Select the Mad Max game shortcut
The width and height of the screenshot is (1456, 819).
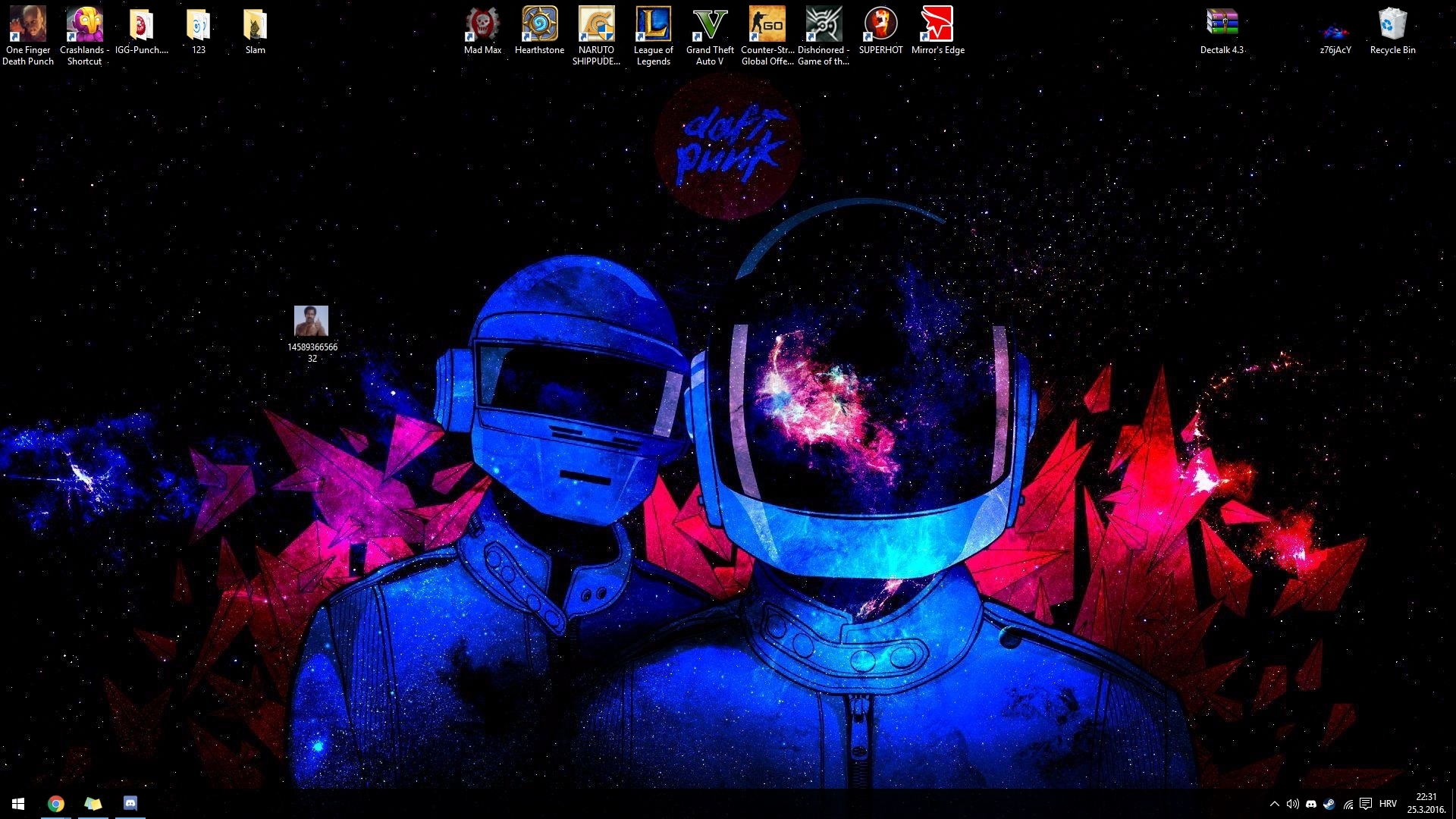tap(483, 30)
